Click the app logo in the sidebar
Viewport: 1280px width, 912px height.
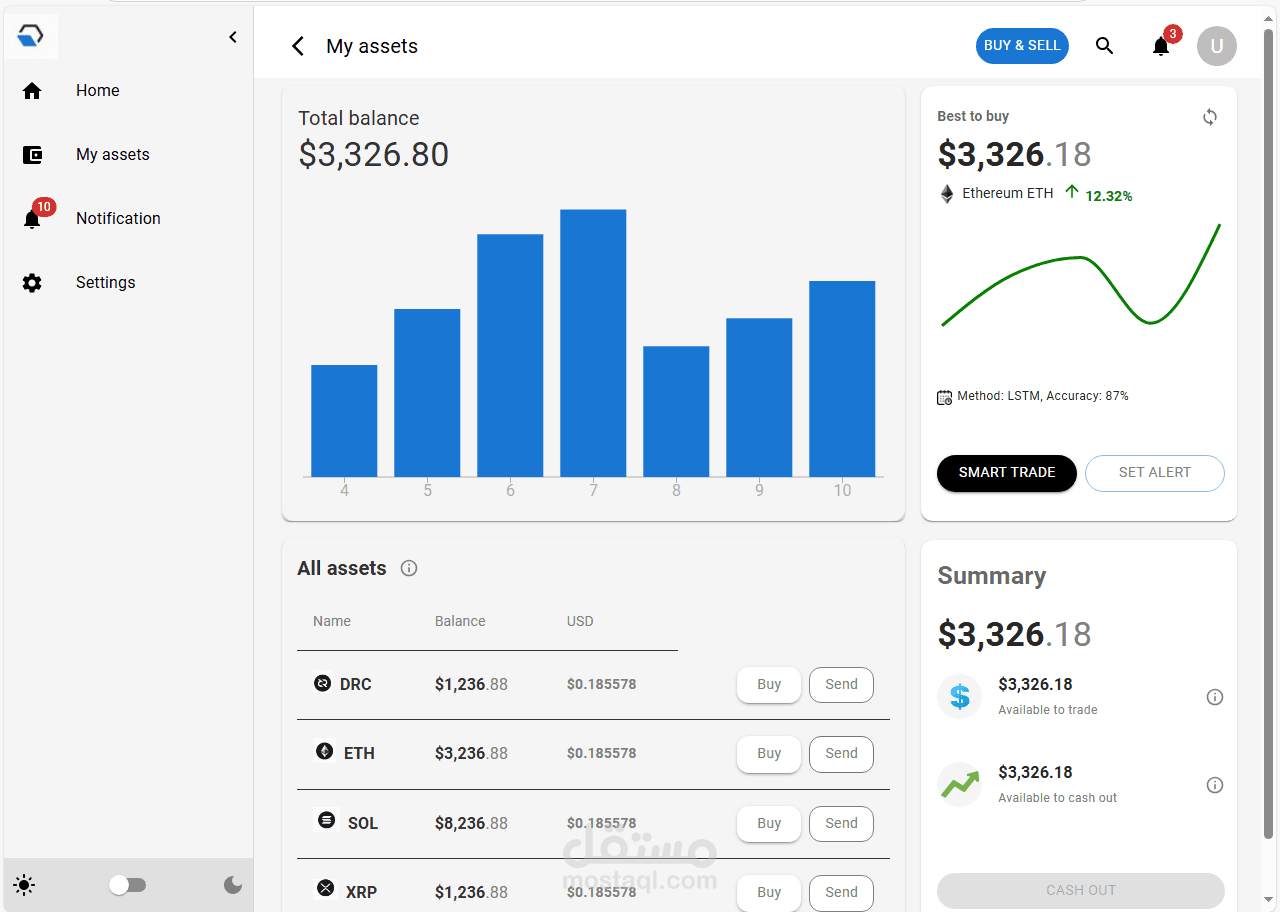pyautogui.click(x=31, y=37)
